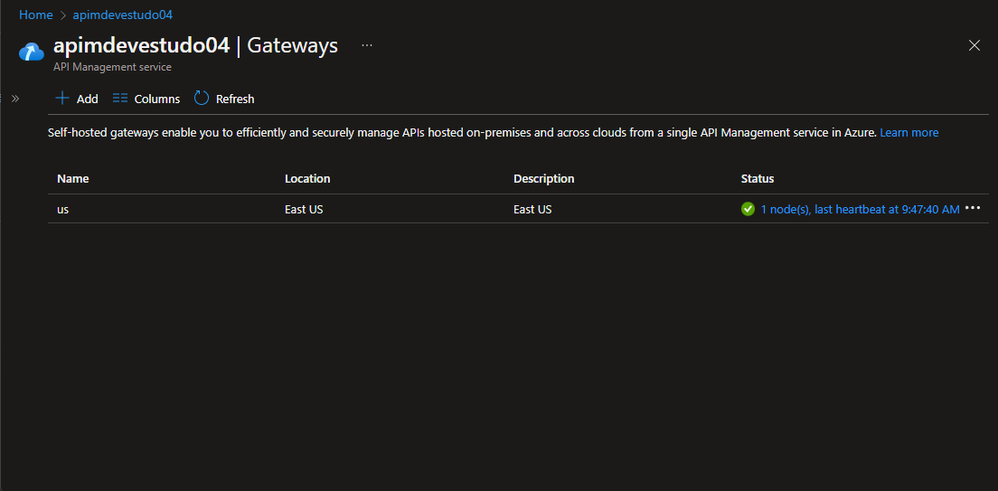This screenshot has width=998, height=491.
Task: Click the green healthy status checkmark icon
Action: coord(748,209)
